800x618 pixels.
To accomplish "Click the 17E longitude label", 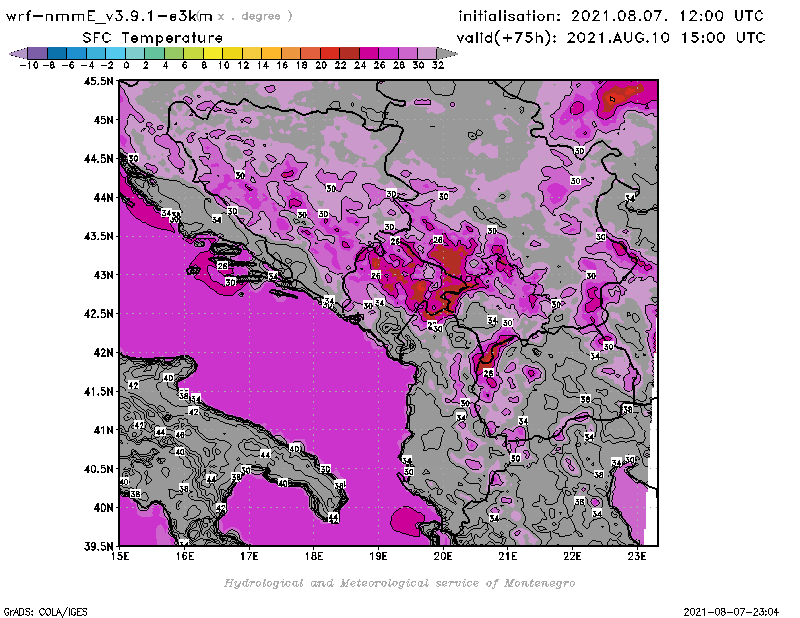I will pyautogui.click(x=249, y=556).
